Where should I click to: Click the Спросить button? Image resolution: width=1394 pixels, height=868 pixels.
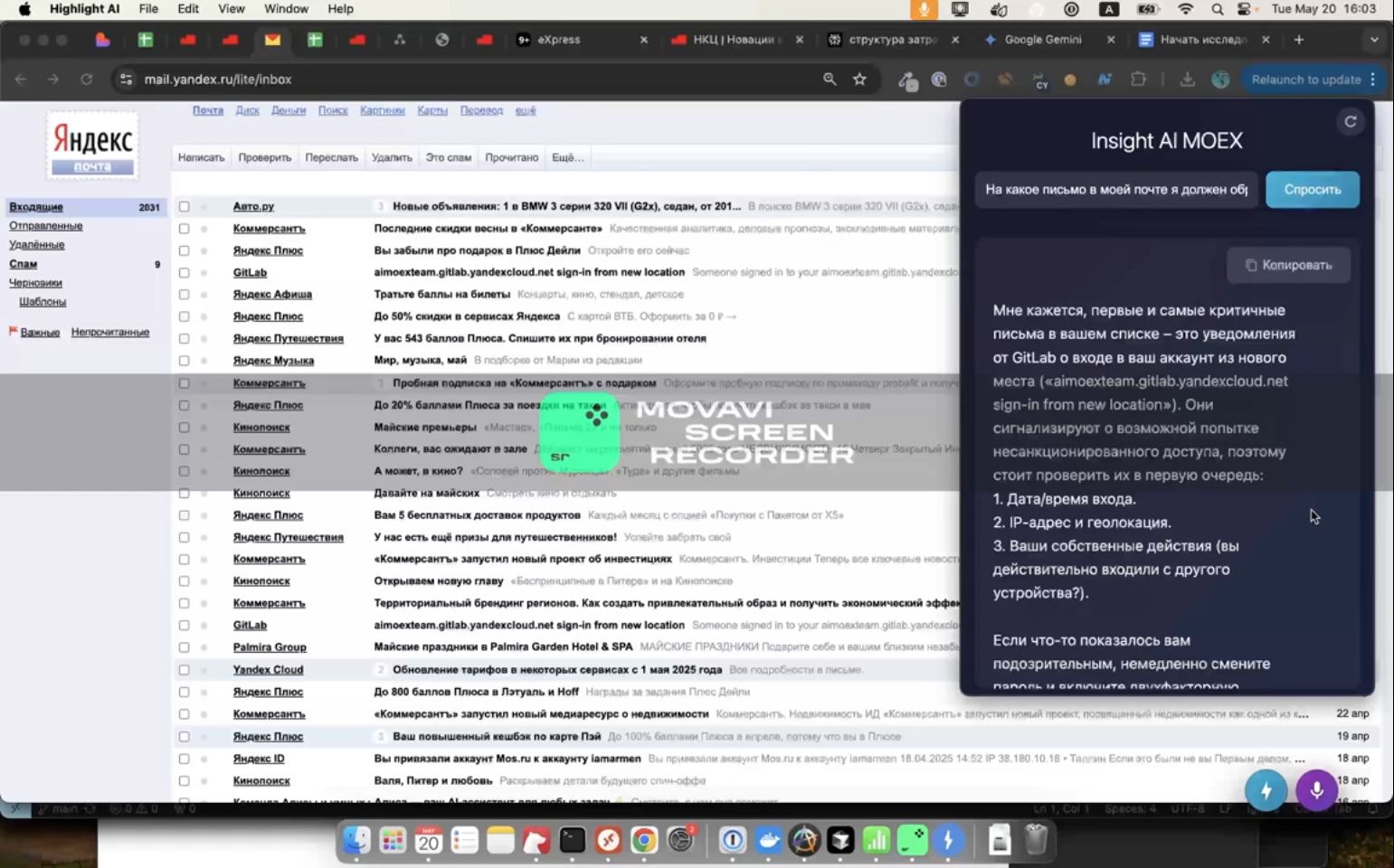click(x=1313, y=189)
